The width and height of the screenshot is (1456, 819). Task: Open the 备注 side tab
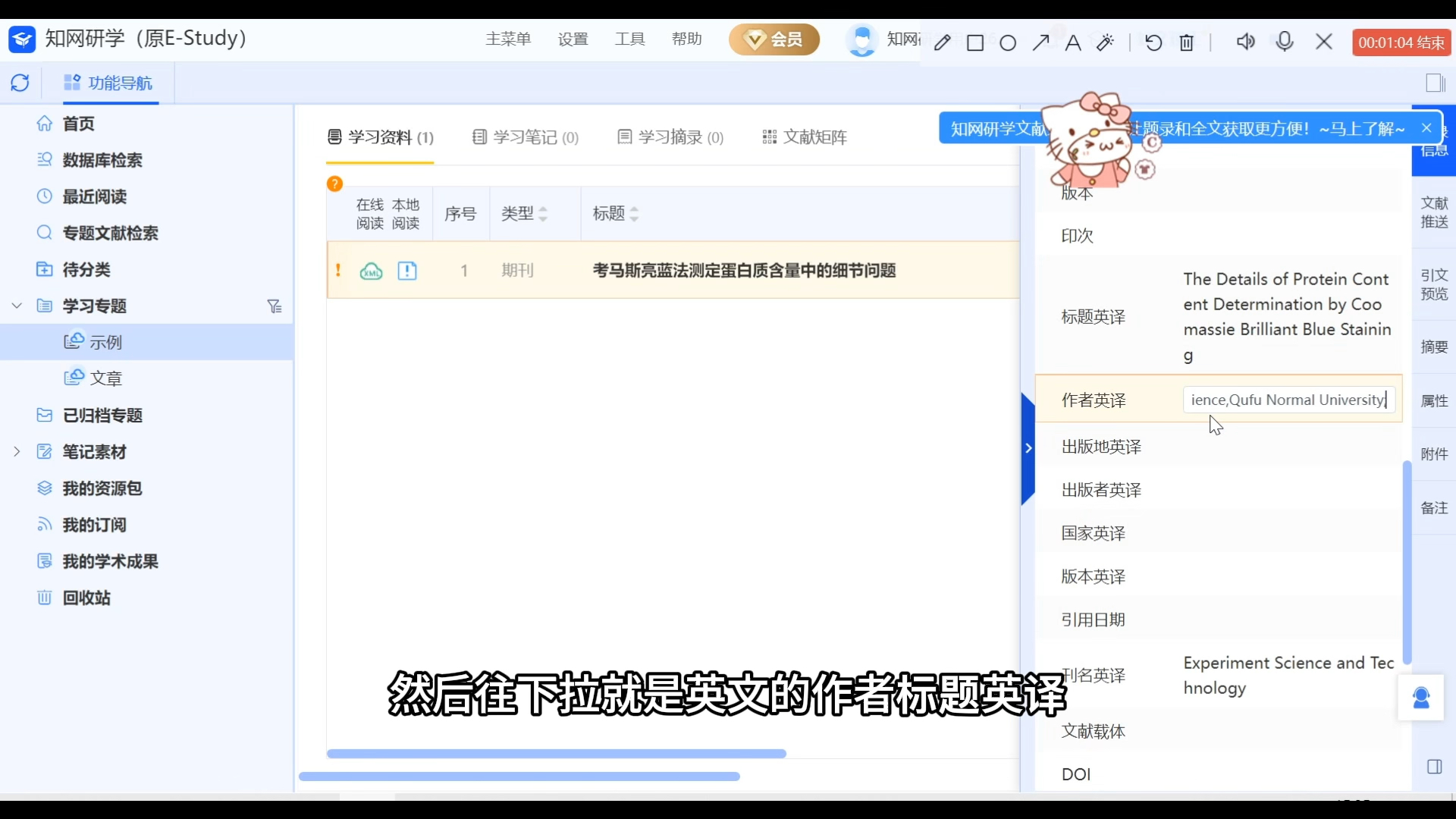1434,508
